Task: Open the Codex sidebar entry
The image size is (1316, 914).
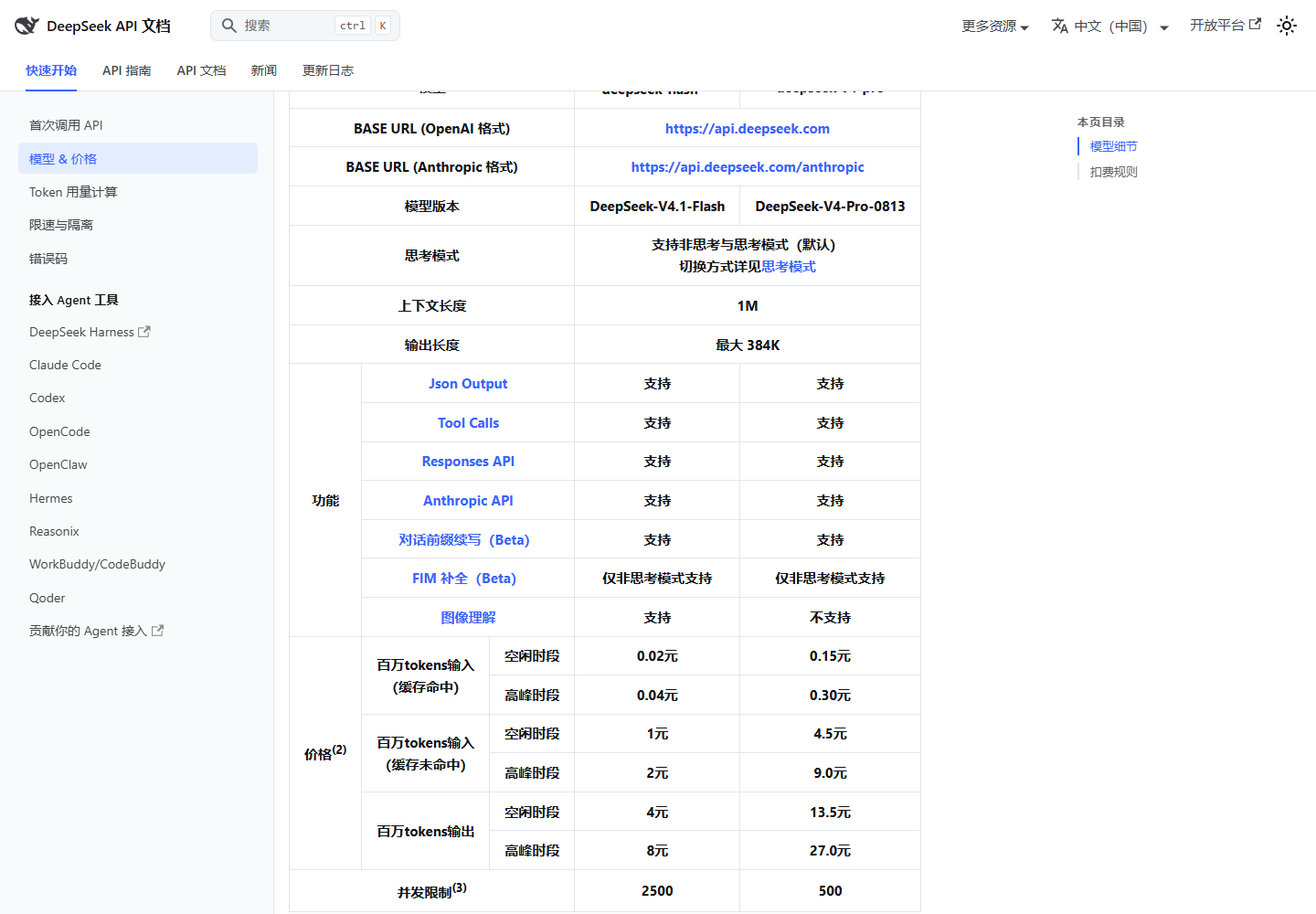Action: (138, 398)
